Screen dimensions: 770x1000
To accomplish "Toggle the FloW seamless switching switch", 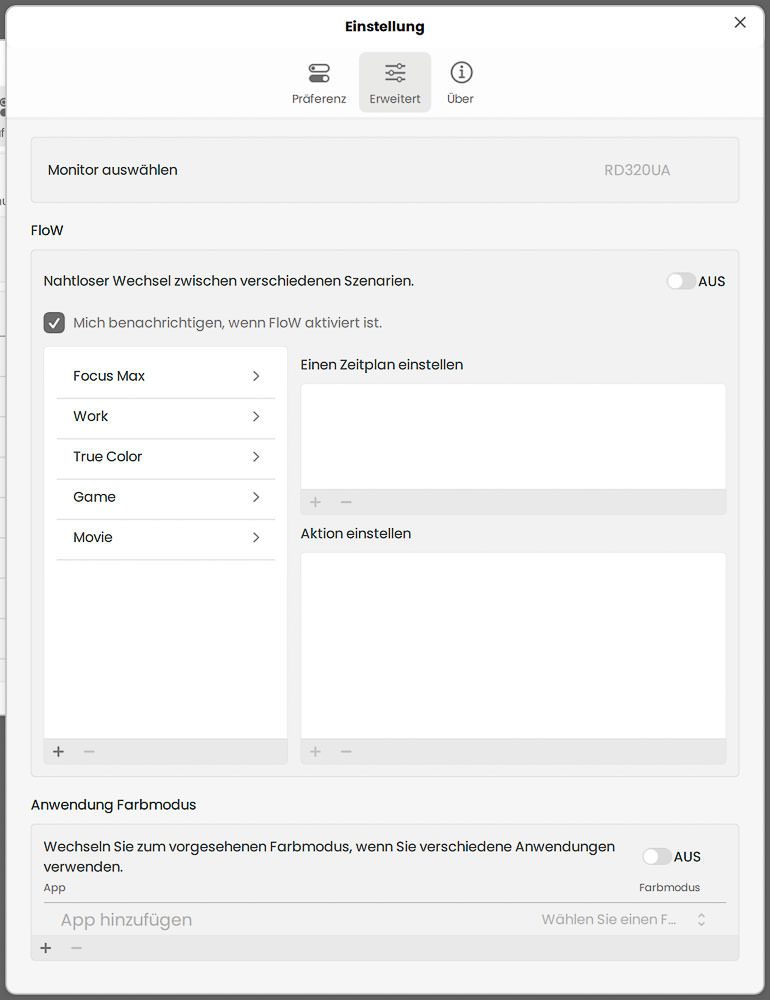I will [x=681, y=281].
